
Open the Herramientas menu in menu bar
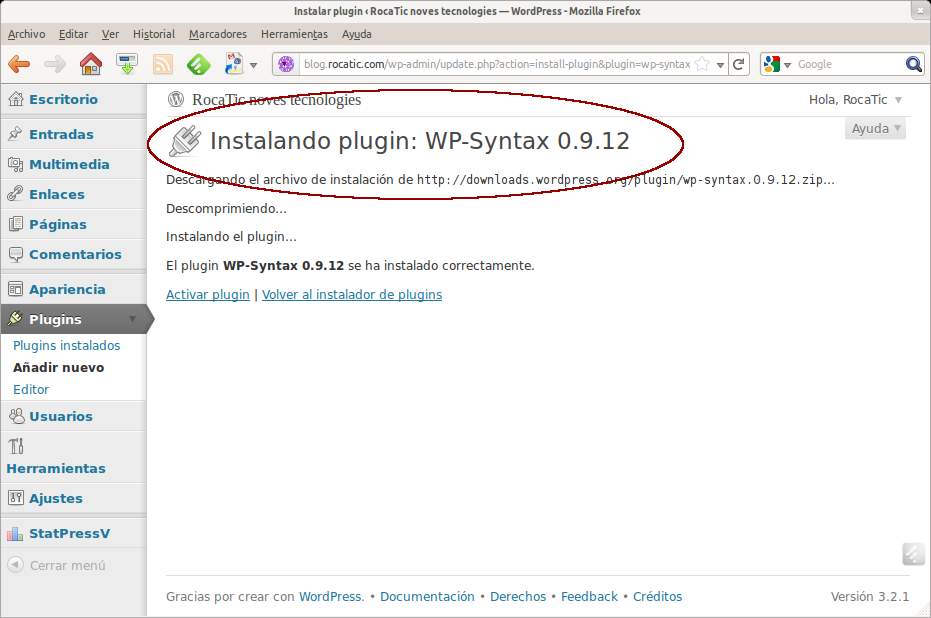click(294, 34)
